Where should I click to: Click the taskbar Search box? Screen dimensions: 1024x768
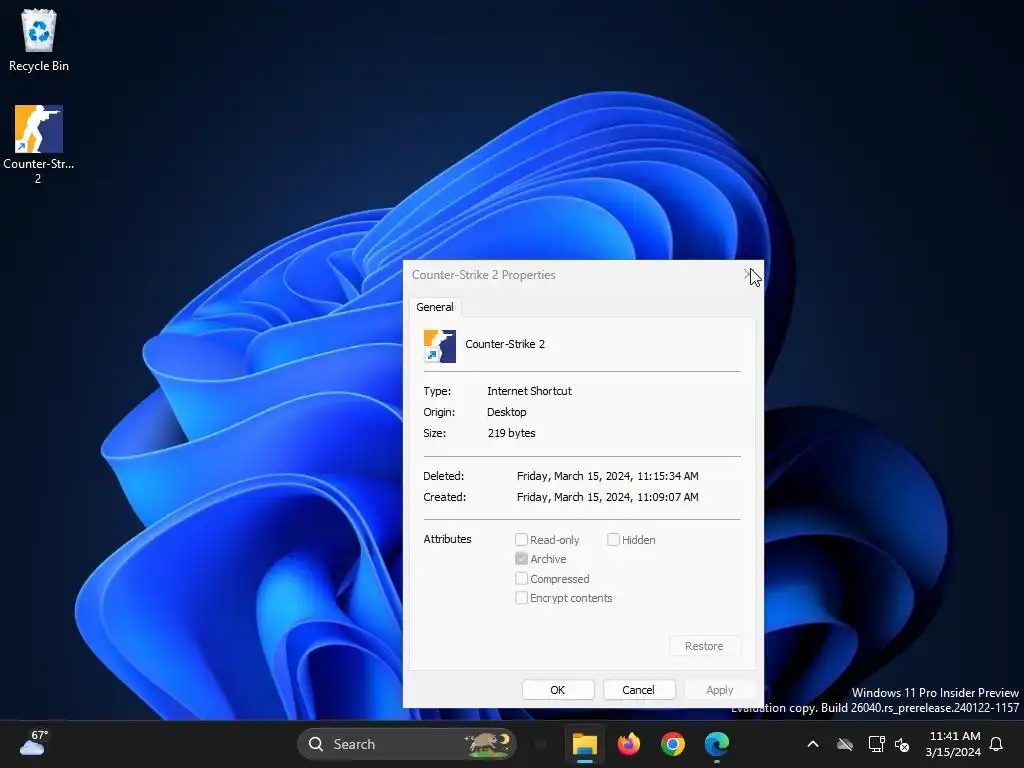[x=406, y=744]
